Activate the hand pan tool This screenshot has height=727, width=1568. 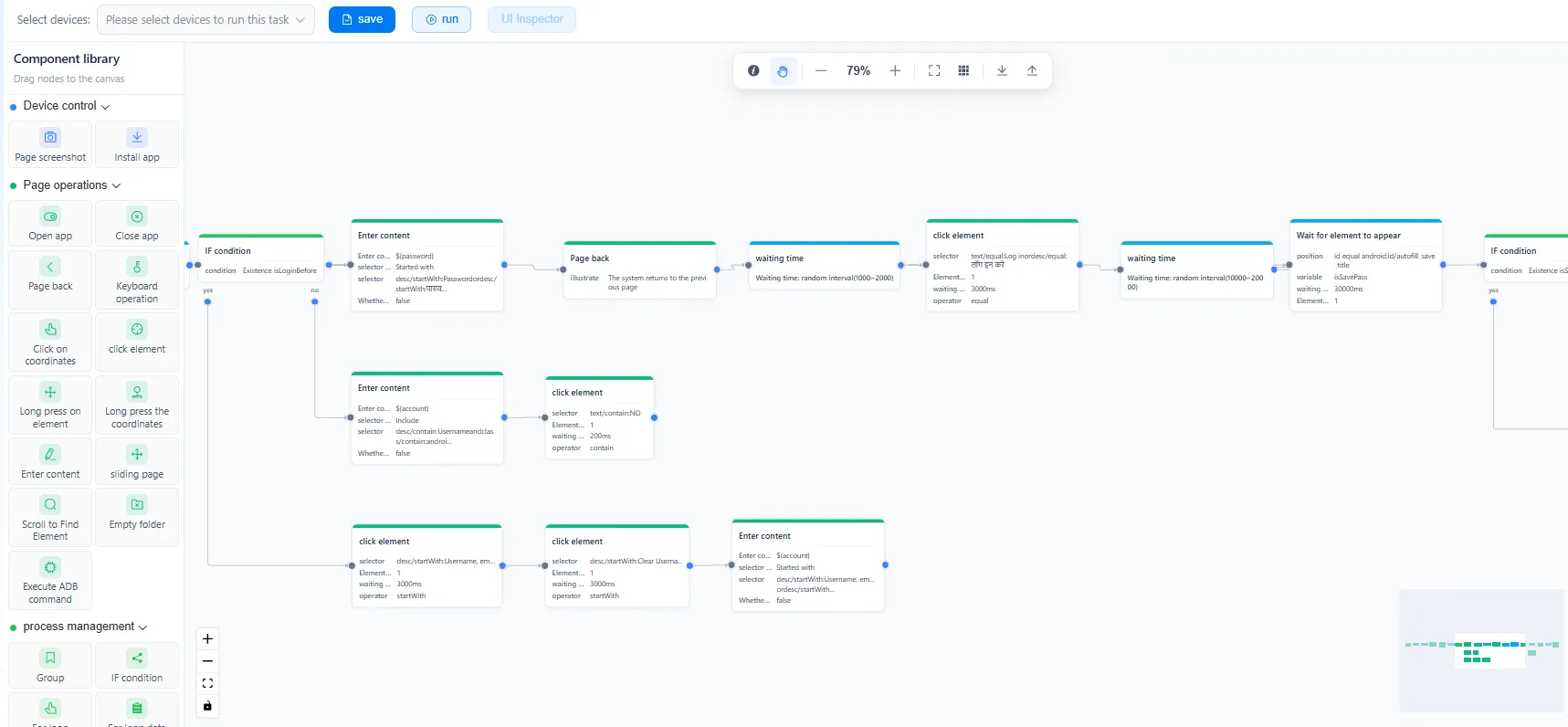(x=783, y=70)
